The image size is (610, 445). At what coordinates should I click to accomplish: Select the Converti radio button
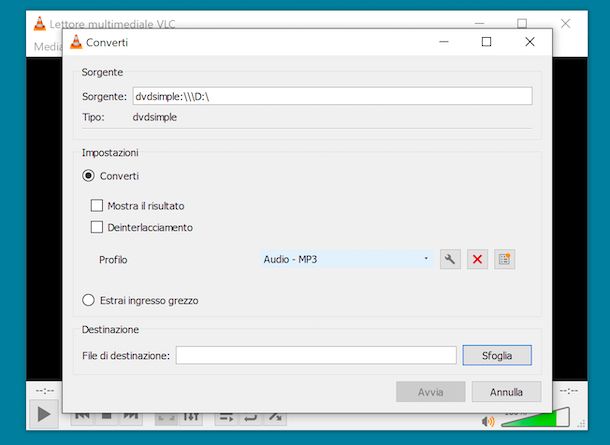tap(88, 176)
